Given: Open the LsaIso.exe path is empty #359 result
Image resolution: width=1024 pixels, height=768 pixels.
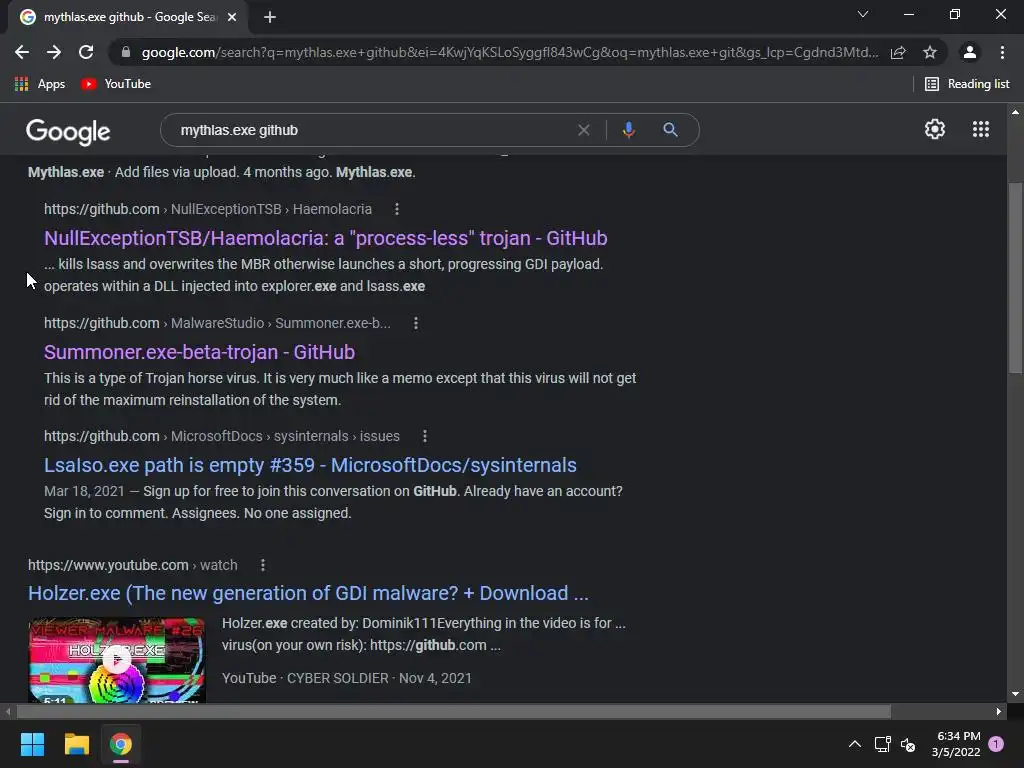Looking at the screenshot, I should pyautogui.click(x=310, y=465).
